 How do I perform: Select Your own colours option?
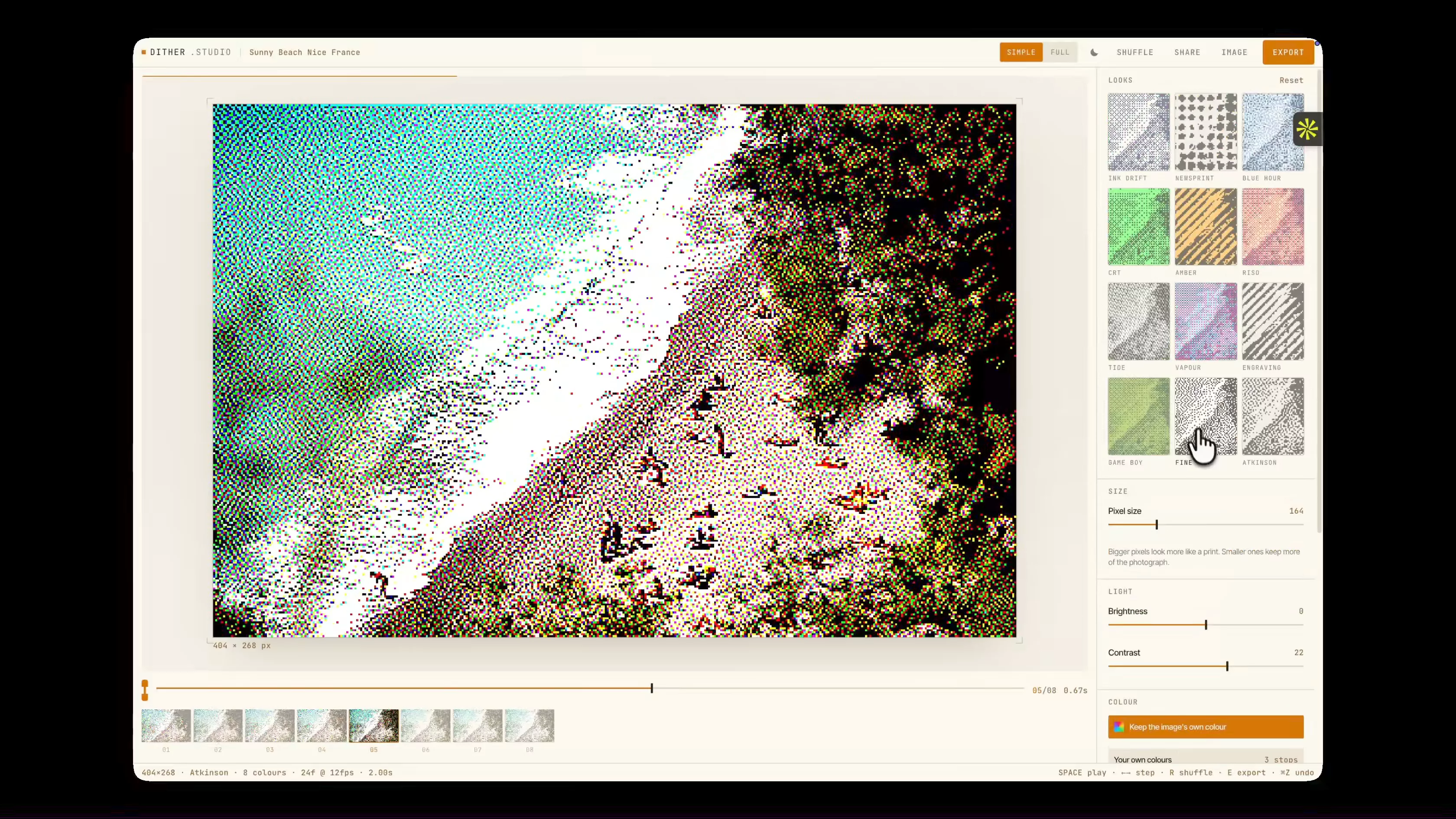point(1206,757)
